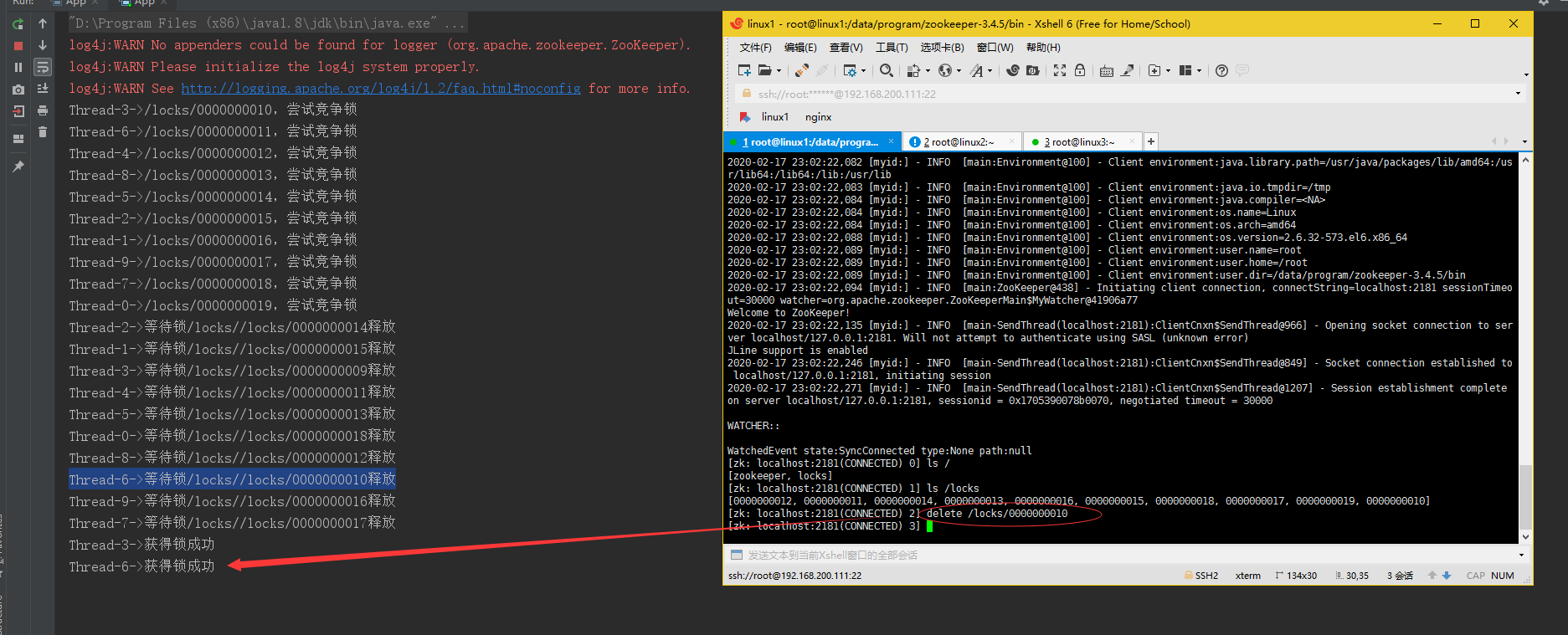Click the new tab group plus icon
Viewport: 1568px width, 635px height.
(x=1154, y=70)
